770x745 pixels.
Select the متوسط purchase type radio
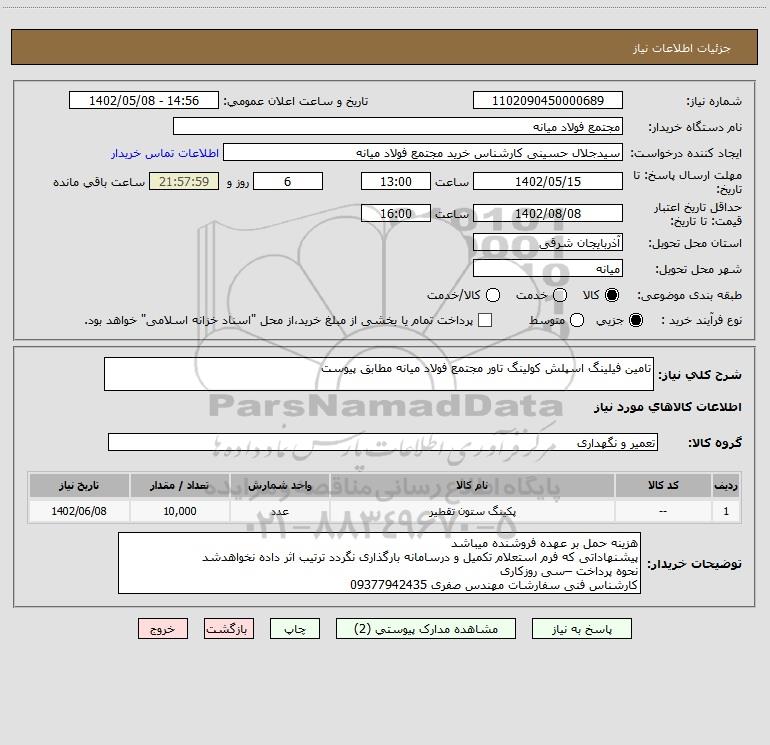pyautogui.click(x=577, y=320)
